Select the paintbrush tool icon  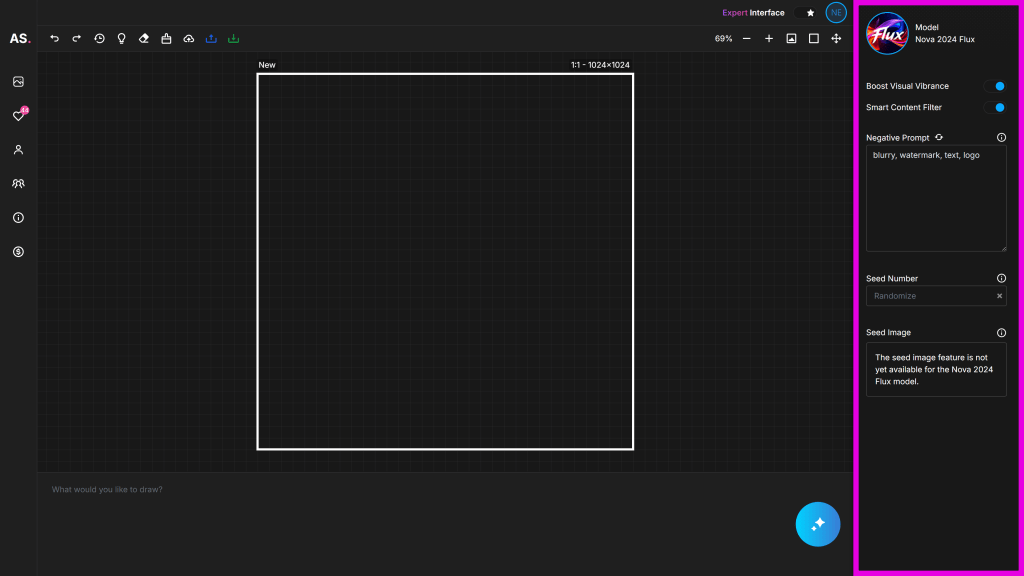click(167, 39)
